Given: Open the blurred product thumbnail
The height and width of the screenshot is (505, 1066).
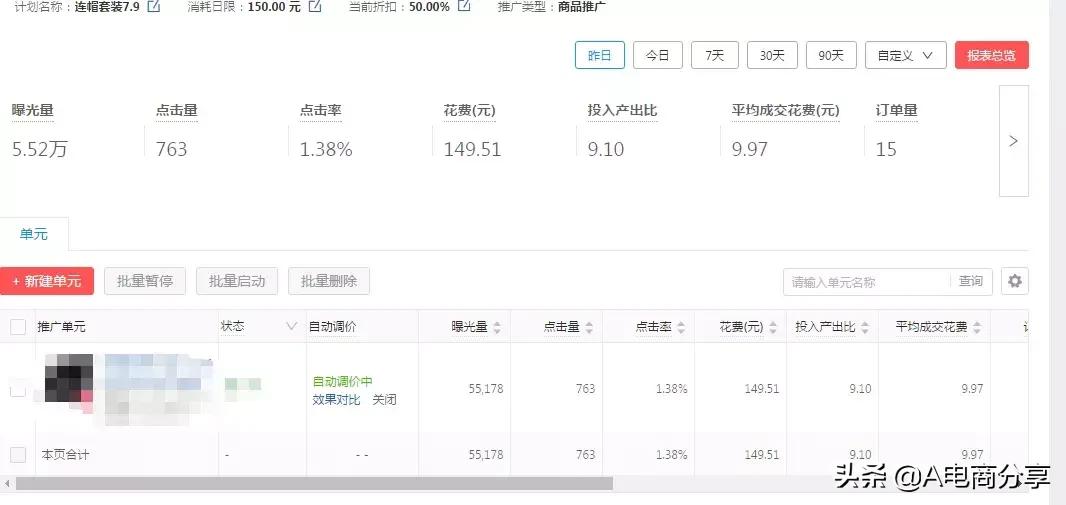Looking at the screenshot, I should pos(69,378).
